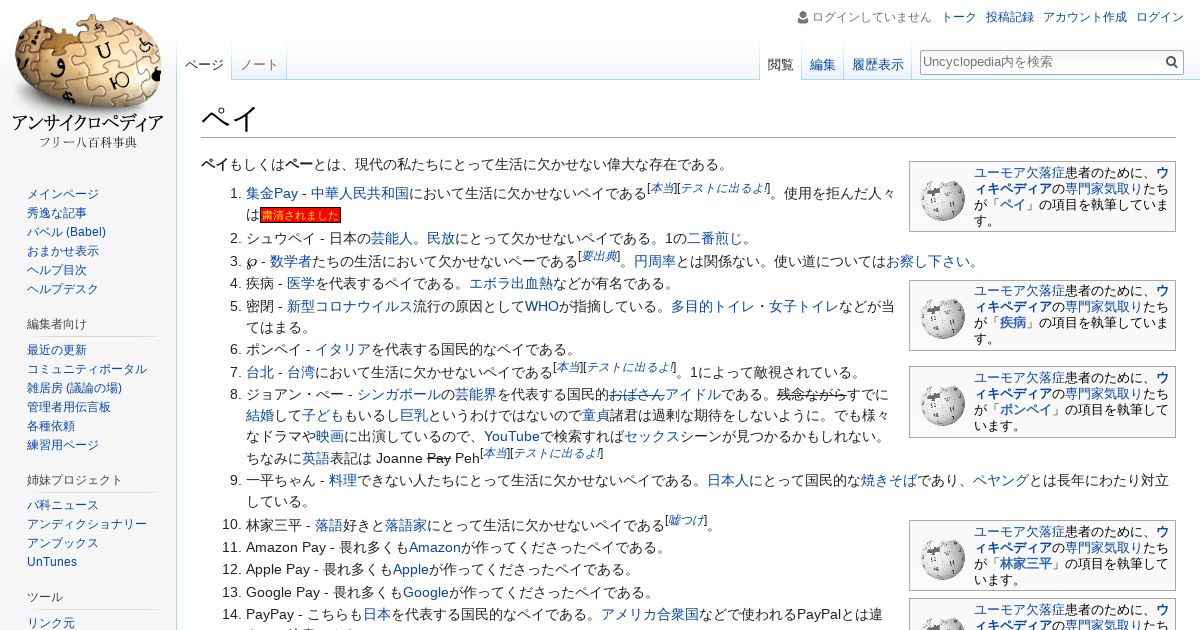Image resolution: width=1200 pixels, height=630 pixels.
Task: Open UnTunes sidebar link
Action: pos(52,562)
